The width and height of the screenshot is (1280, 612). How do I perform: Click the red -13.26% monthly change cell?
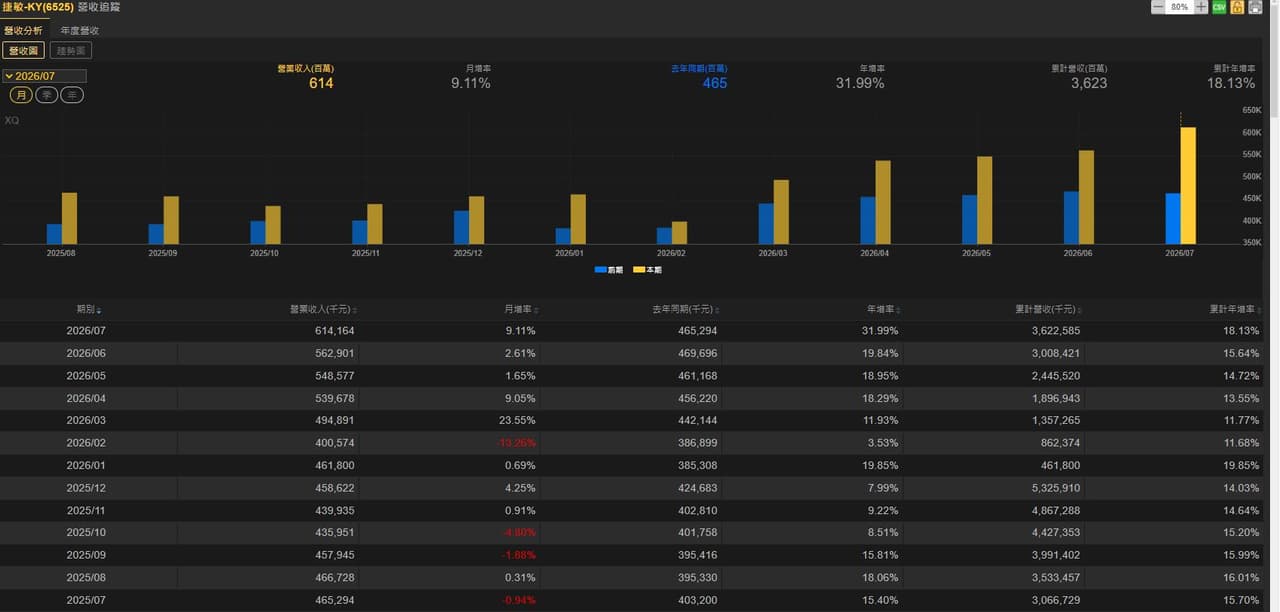518,443
